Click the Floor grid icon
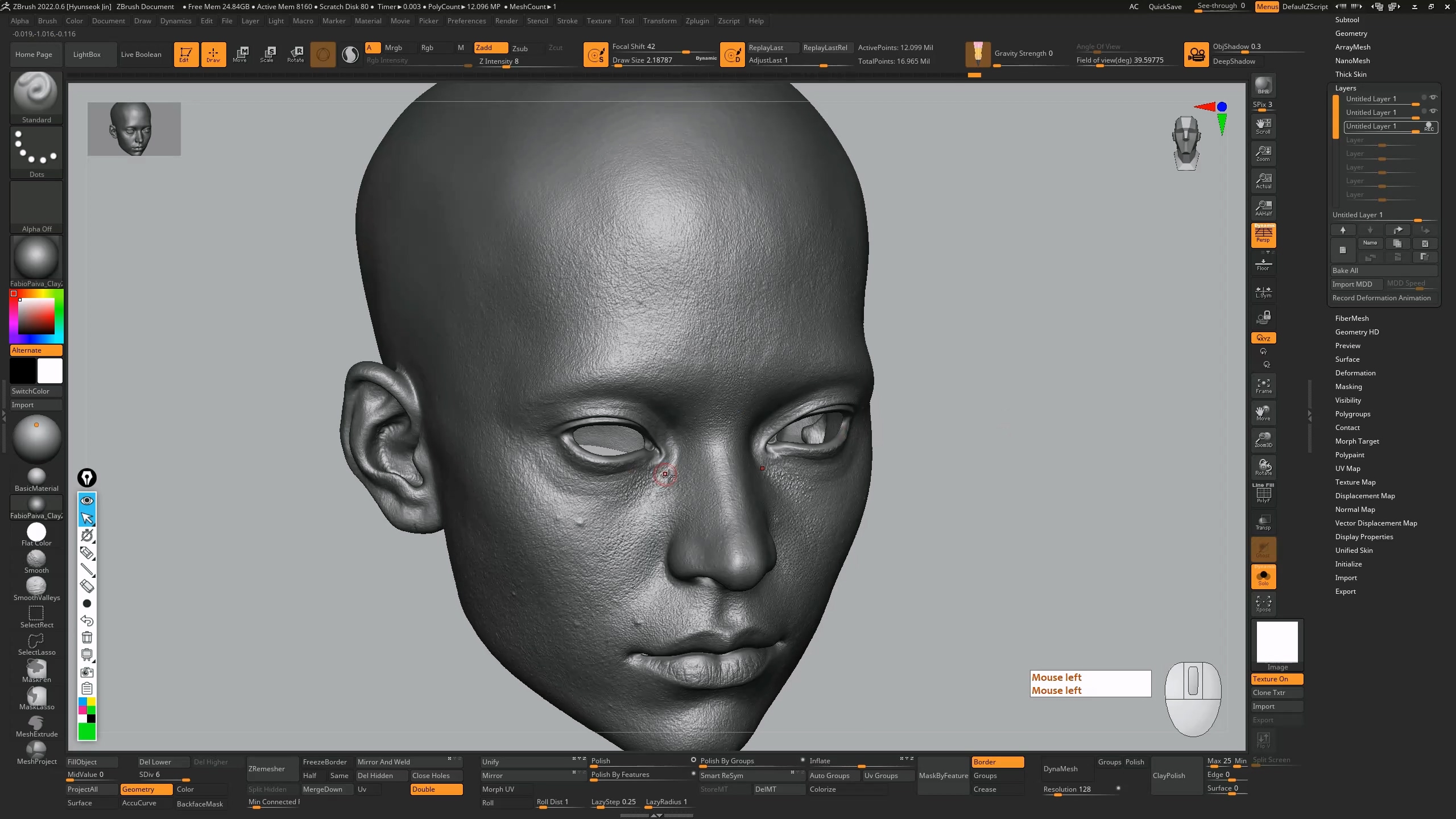Screen dimensions: 1456x819 (1263, 264)
